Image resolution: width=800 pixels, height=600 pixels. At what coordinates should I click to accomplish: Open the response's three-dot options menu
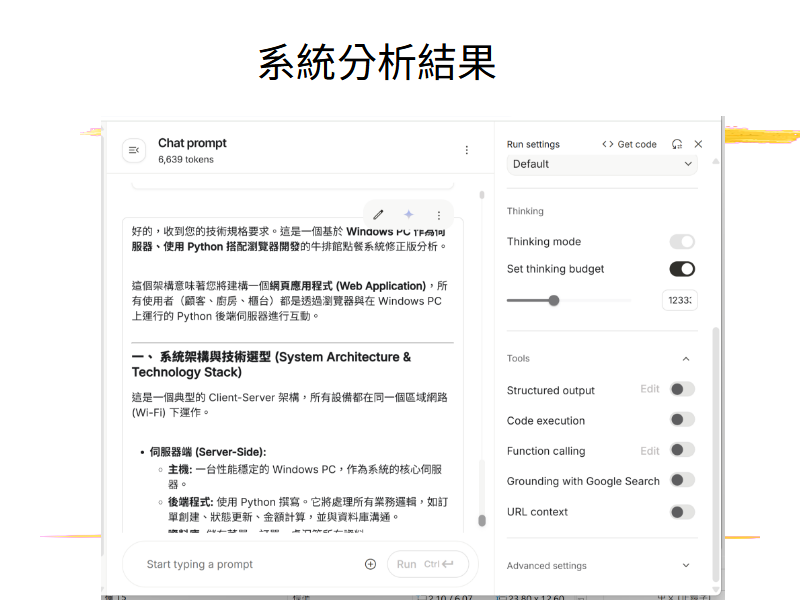pos(438,214)
